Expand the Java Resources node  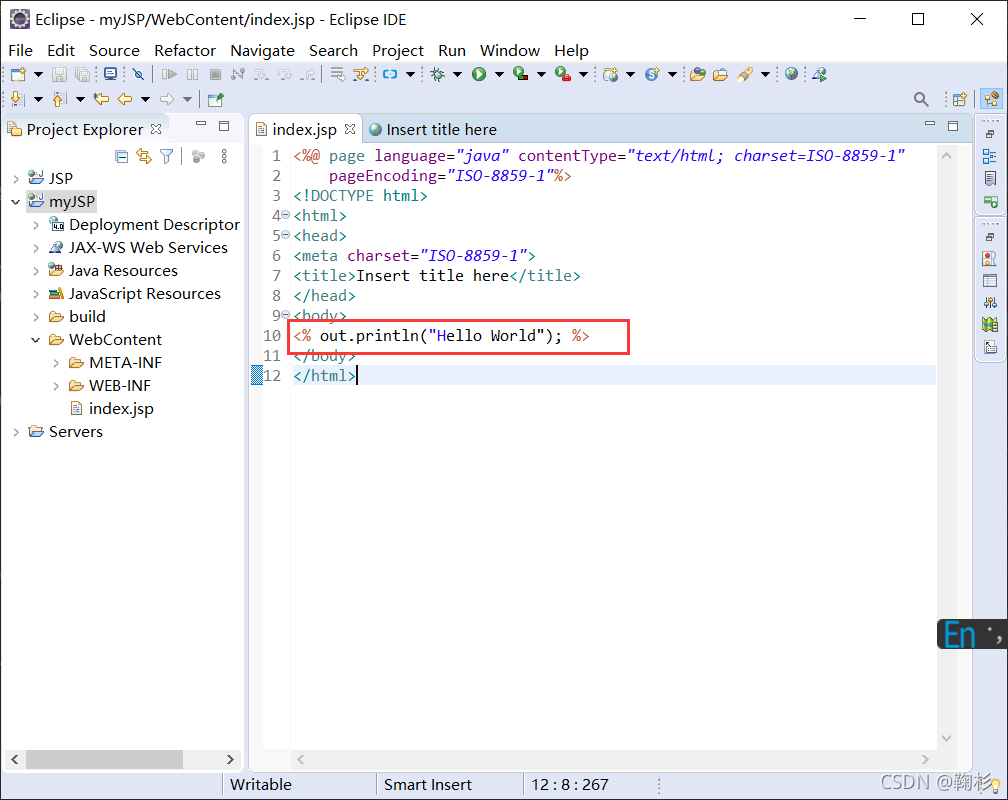pyautogui.click(x=36, y=271)
